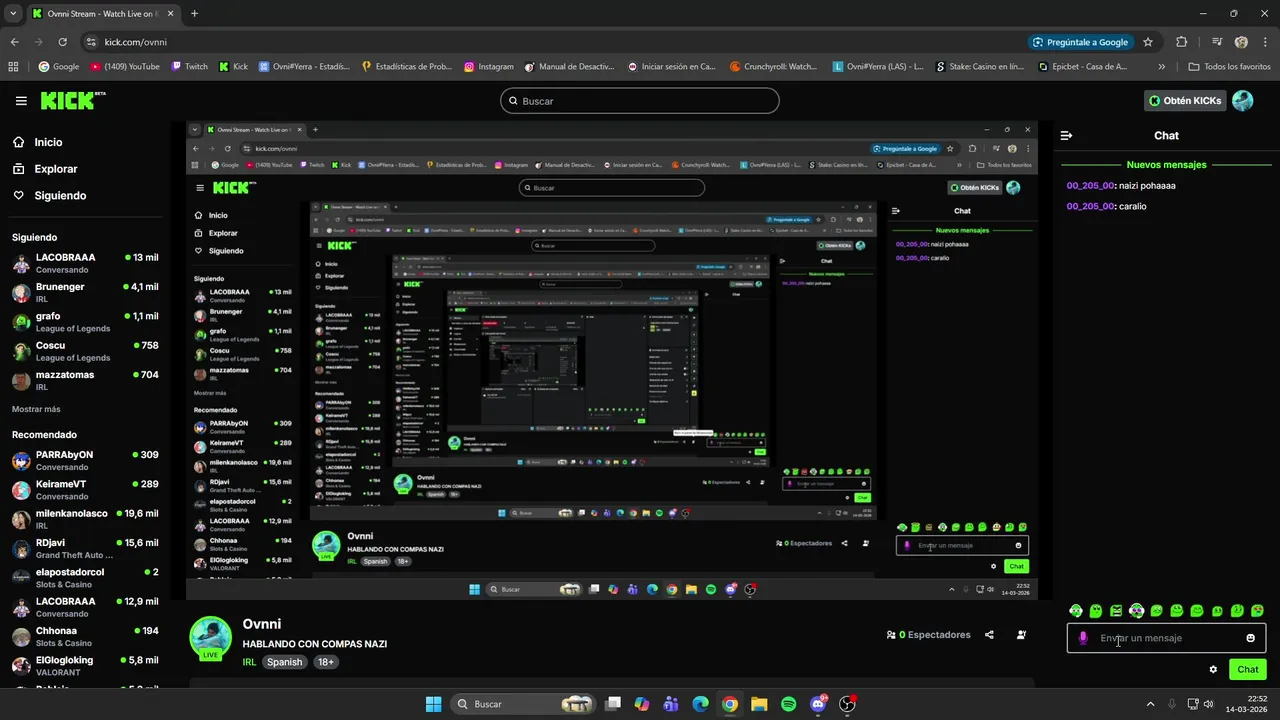Click the live stream video player

click(612, 361)
